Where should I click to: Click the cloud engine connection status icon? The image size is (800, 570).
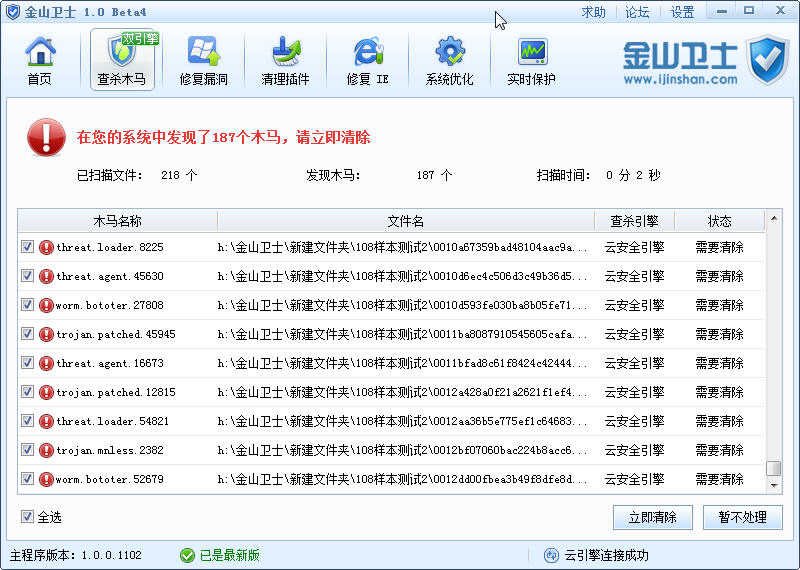pos(551,555)
